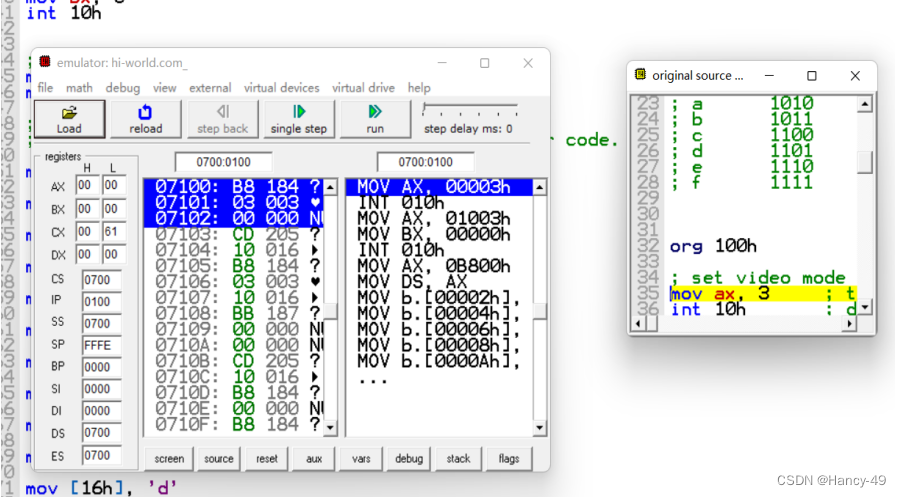Click the aux button
This screenshot has height=497, width=901.
314,459
